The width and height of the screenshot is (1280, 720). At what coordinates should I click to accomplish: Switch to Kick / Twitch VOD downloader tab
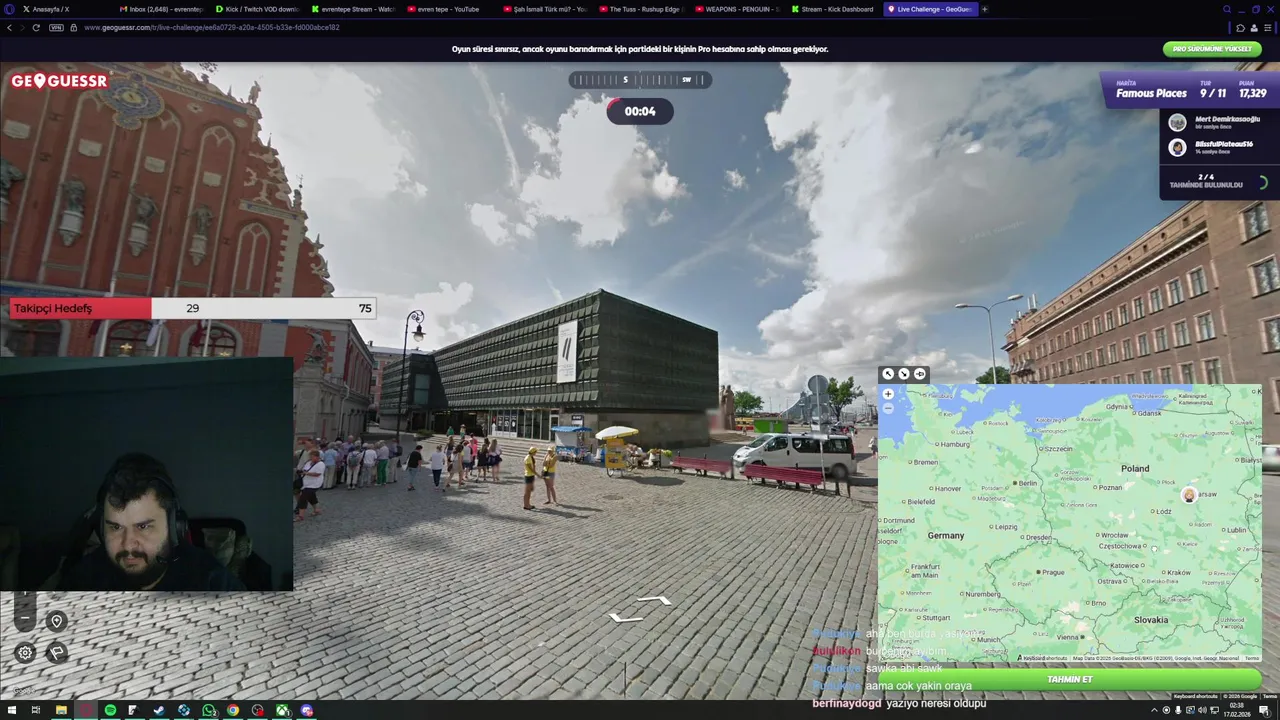click(258, 9)
